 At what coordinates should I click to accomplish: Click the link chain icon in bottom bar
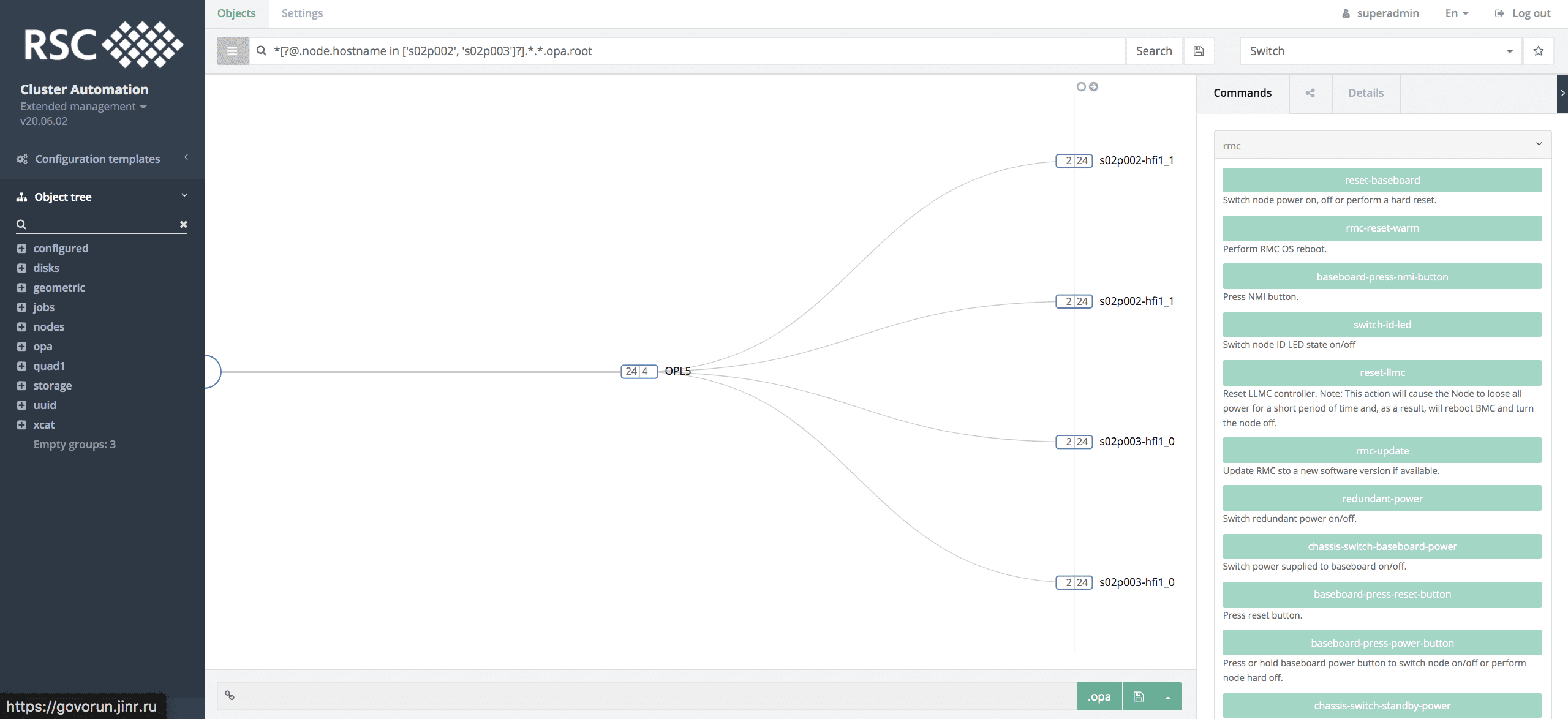pos(230,696)
